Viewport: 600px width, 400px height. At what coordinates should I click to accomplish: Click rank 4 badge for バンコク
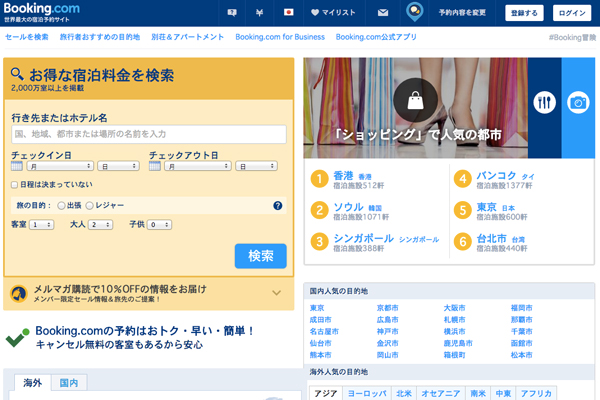tap(463, 179)
